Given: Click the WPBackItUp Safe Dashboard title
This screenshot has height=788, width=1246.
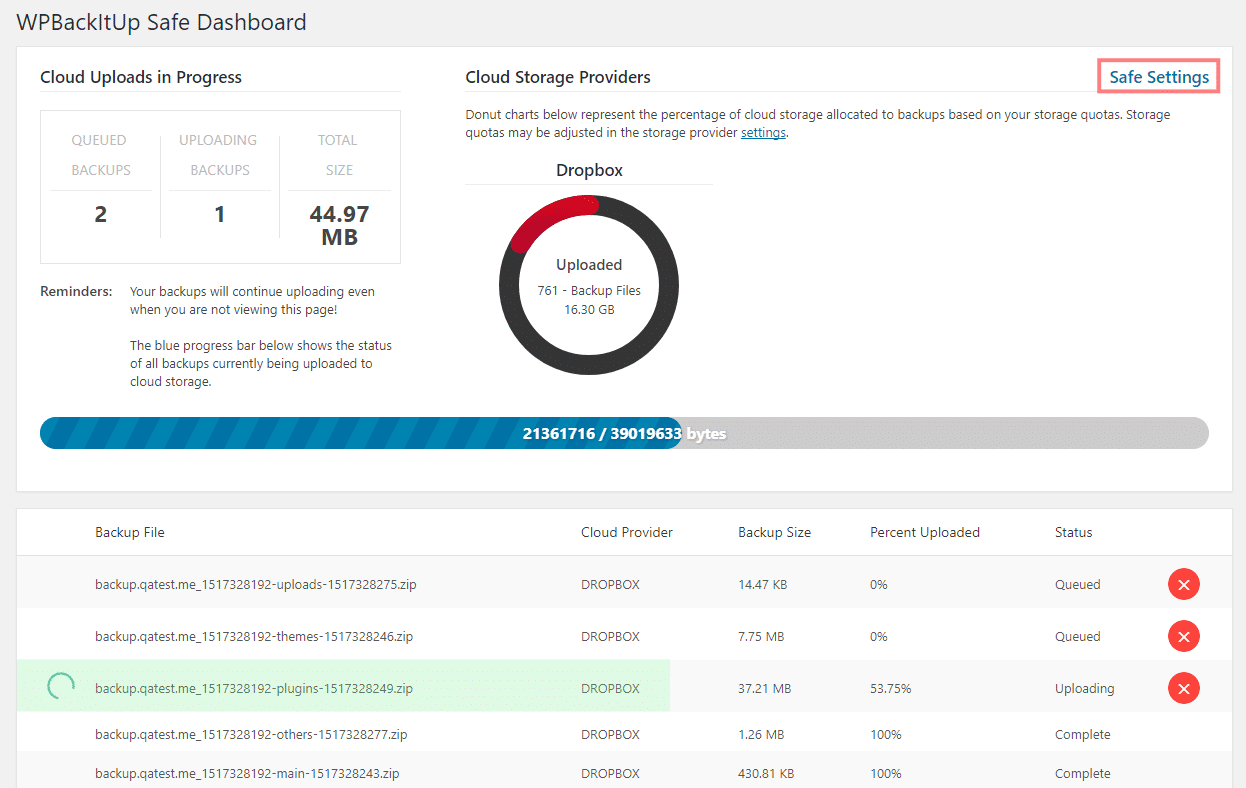Looking at the screenshot, I should point(161,21).
